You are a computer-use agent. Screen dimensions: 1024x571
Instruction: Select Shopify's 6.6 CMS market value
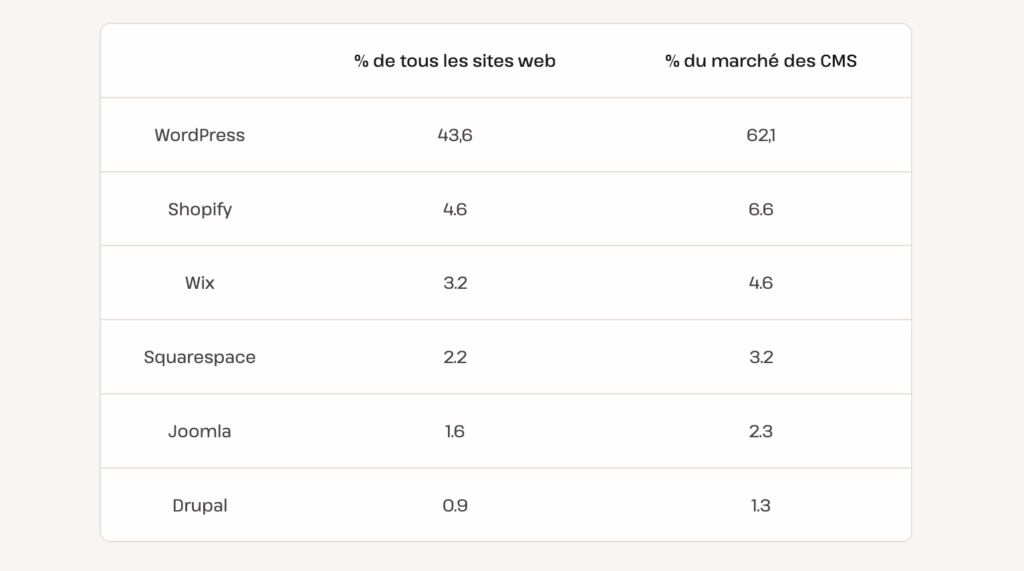[760, 209]
